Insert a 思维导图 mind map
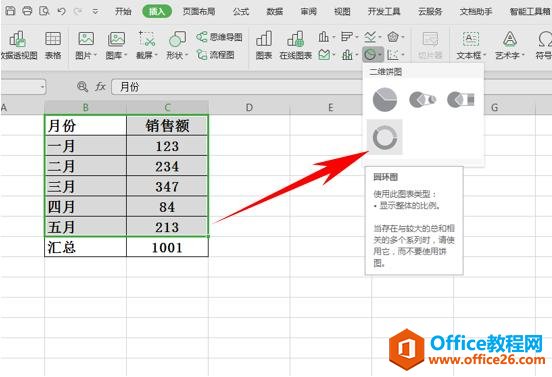This screenshot has width=552, height=377. pyautogui.click(x=220, y=37)
